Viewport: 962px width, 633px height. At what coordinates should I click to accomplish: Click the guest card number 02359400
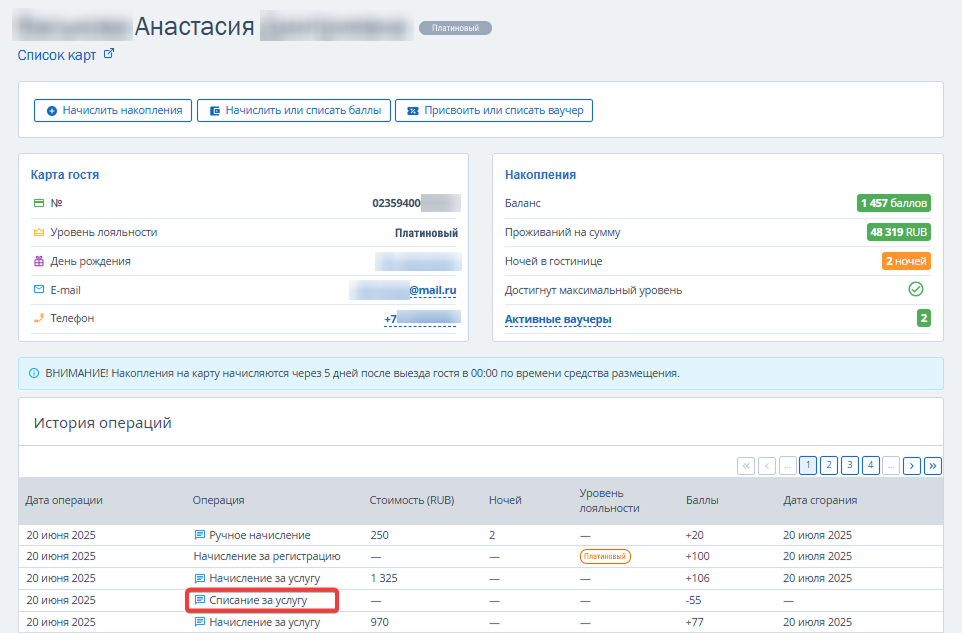click(396, 203)
